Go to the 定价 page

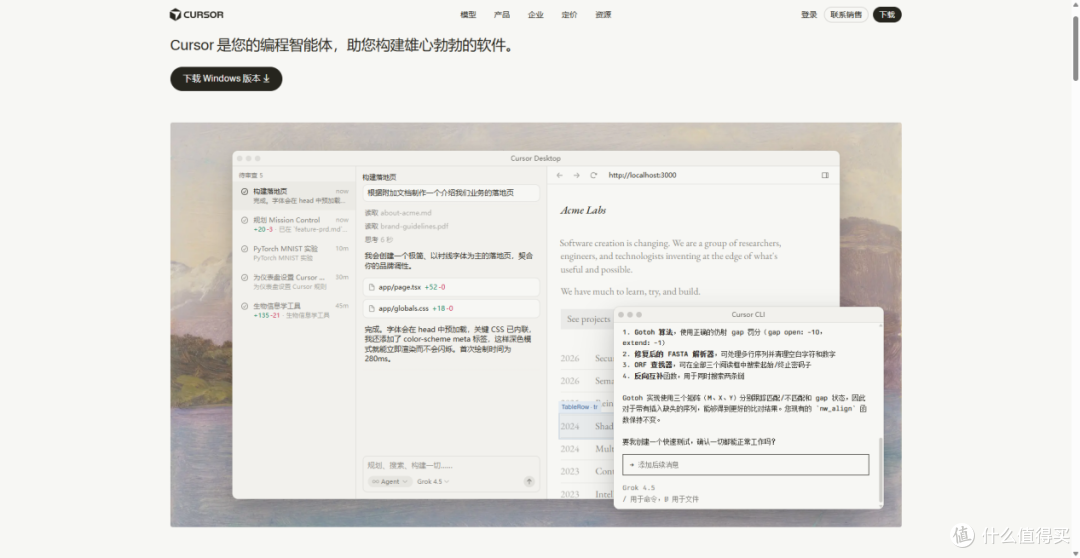[x=570, y=14]
